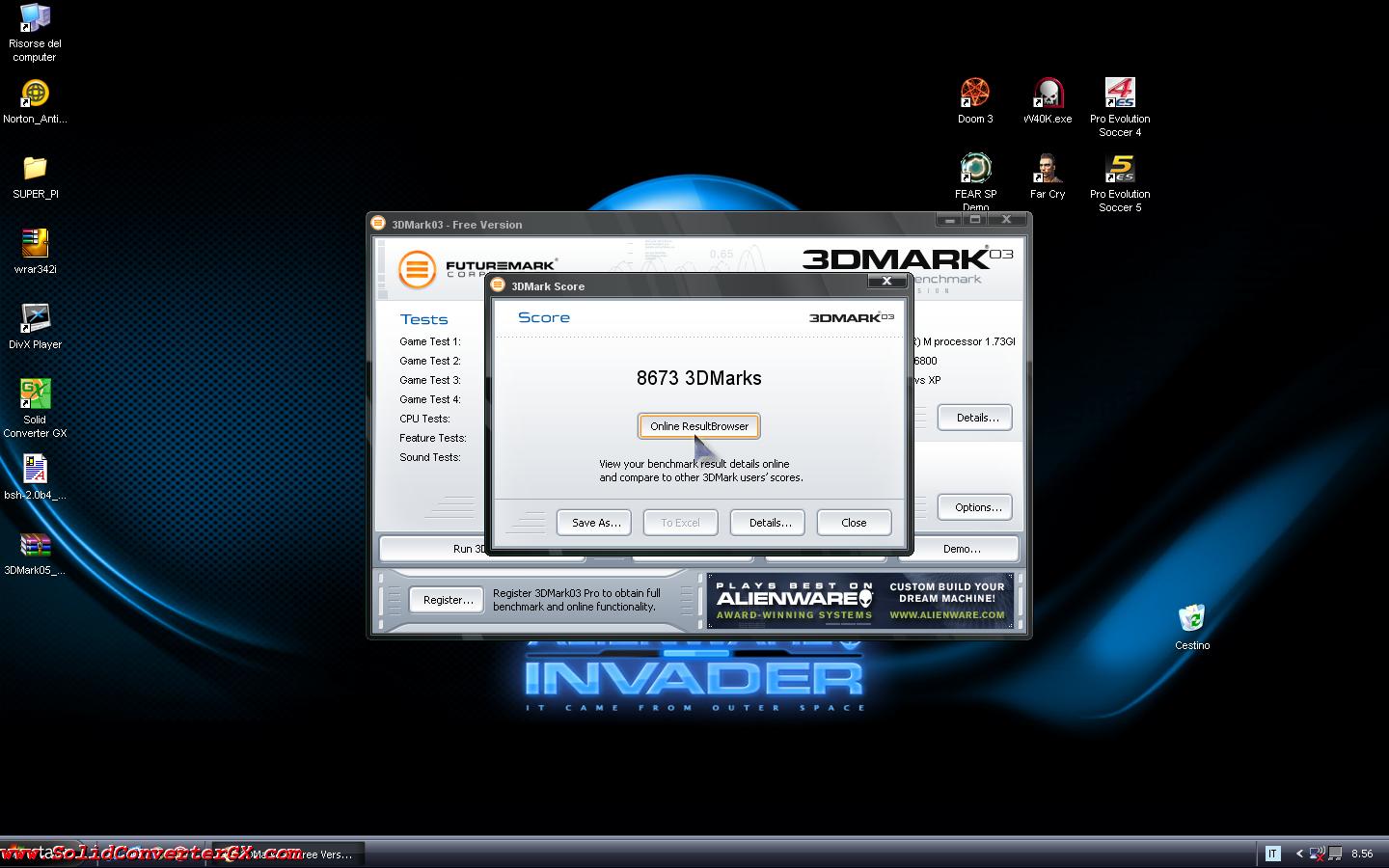Click the Game Test 4 label

[430, 399]
